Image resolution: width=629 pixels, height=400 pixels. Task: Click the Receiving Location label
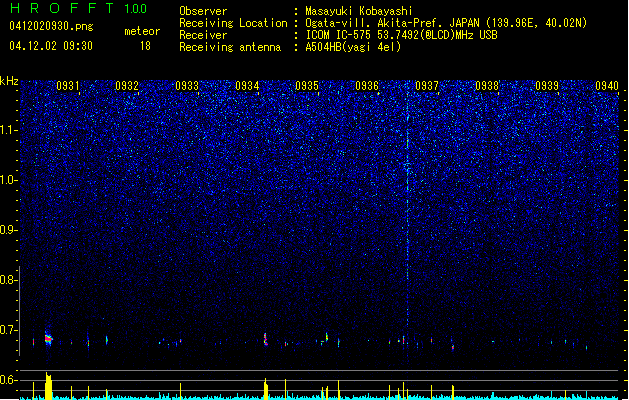(233, 23)
